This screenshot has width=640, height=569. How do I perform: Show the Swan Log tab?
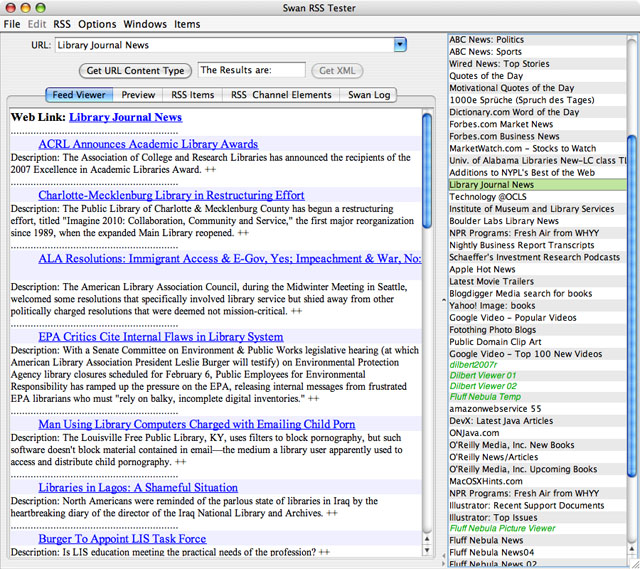coord(369,95)
